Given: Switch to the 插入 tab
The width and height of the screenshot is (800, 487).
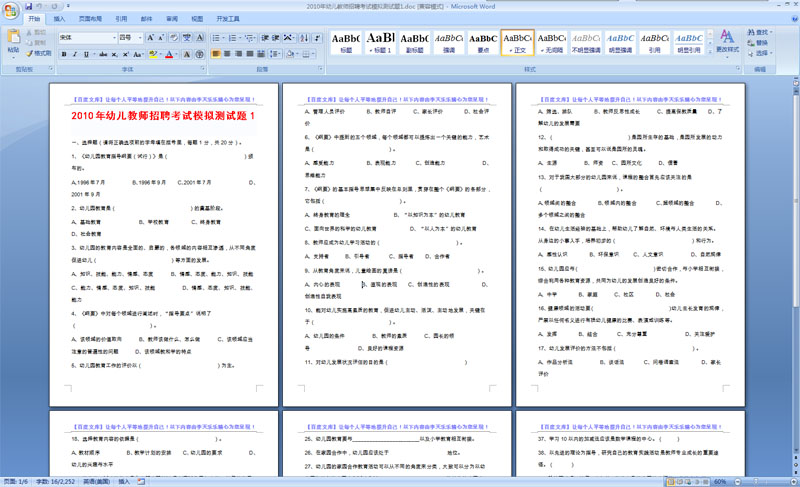Looking at the screenshot, I should pyautogui.click(x=60, y=19).
